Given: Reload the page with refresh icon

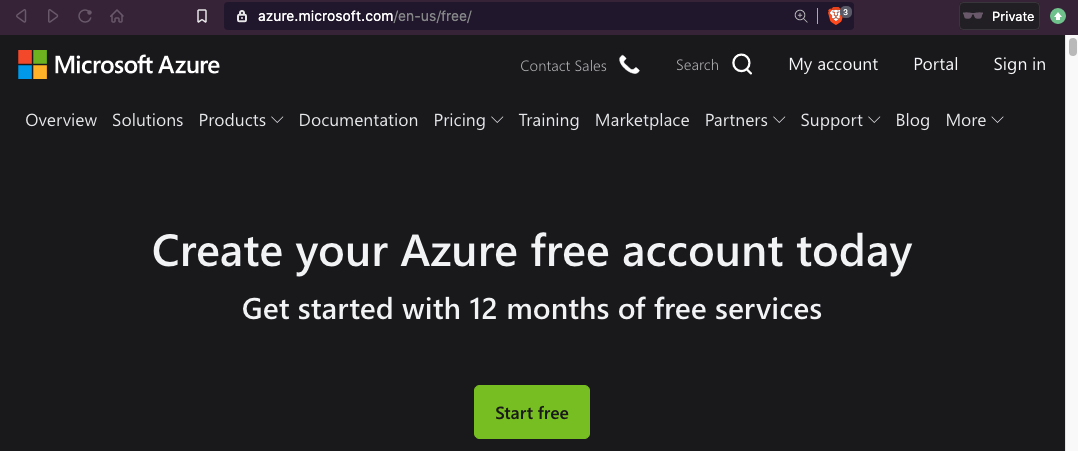Looking at the screenshot, I should click(x=85, y=16).
